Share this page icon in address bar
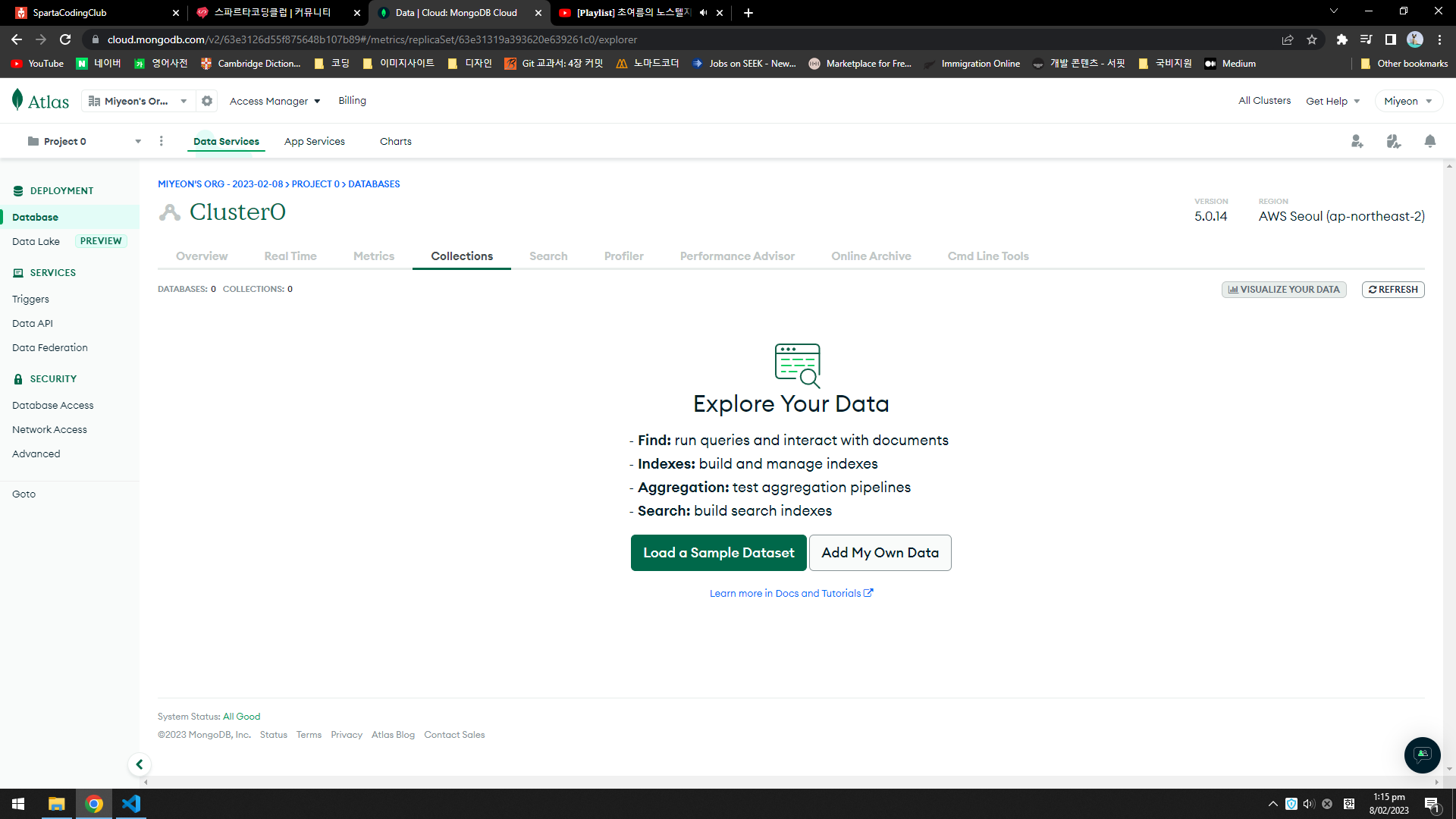The height and width of the screenshot is (819, 1456). coord(1288,39)
